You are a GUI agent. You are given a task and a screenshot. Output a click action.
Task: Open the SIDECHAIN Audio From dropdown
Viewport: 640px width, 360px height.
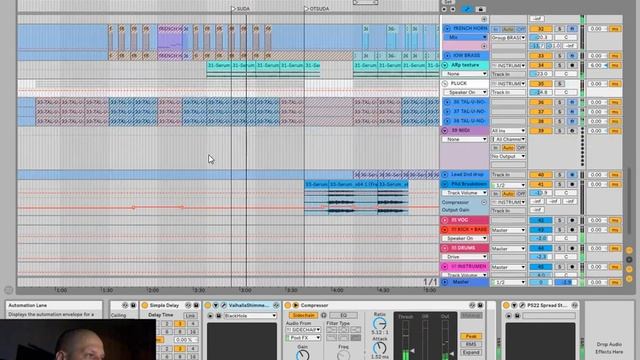pyautogui.click(x=303, y=330)
